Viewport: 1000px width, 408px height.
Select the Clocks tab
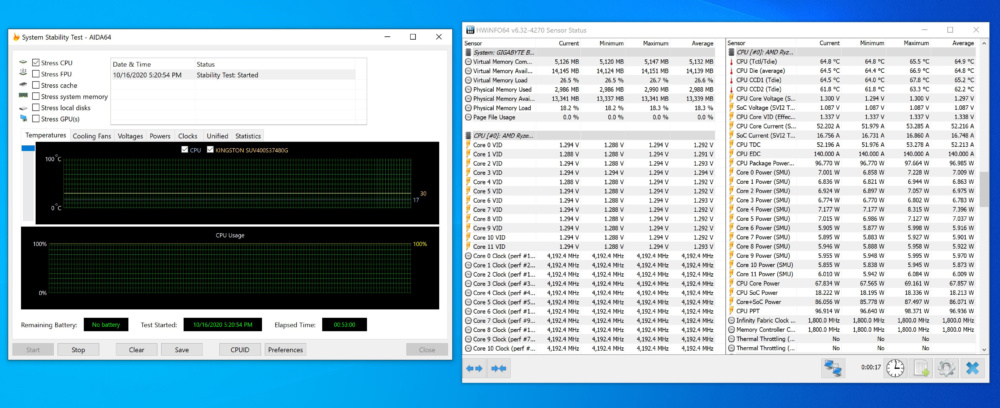188,136
